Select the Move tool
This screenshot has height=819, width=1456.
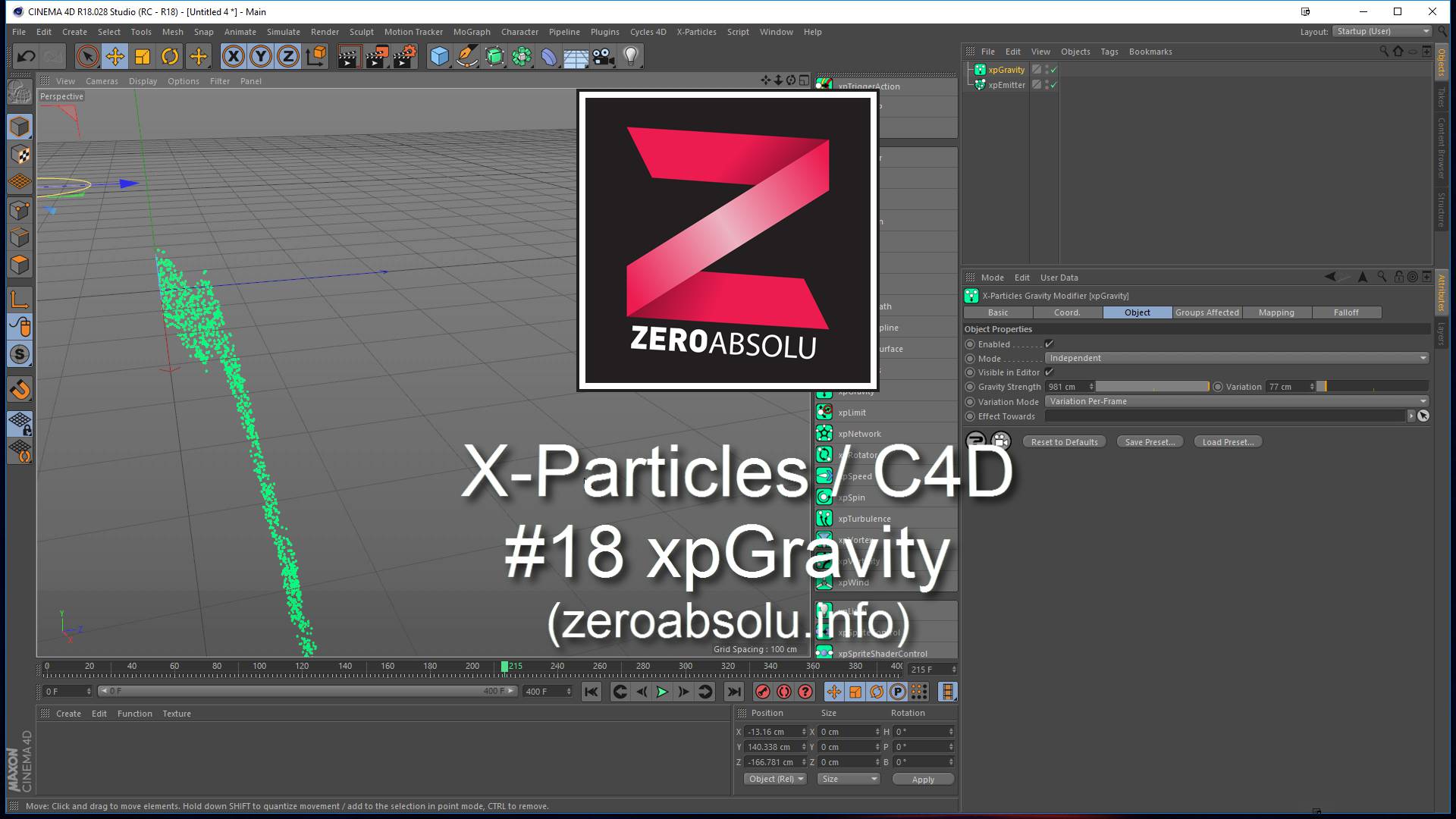click(x=115, y=56)
